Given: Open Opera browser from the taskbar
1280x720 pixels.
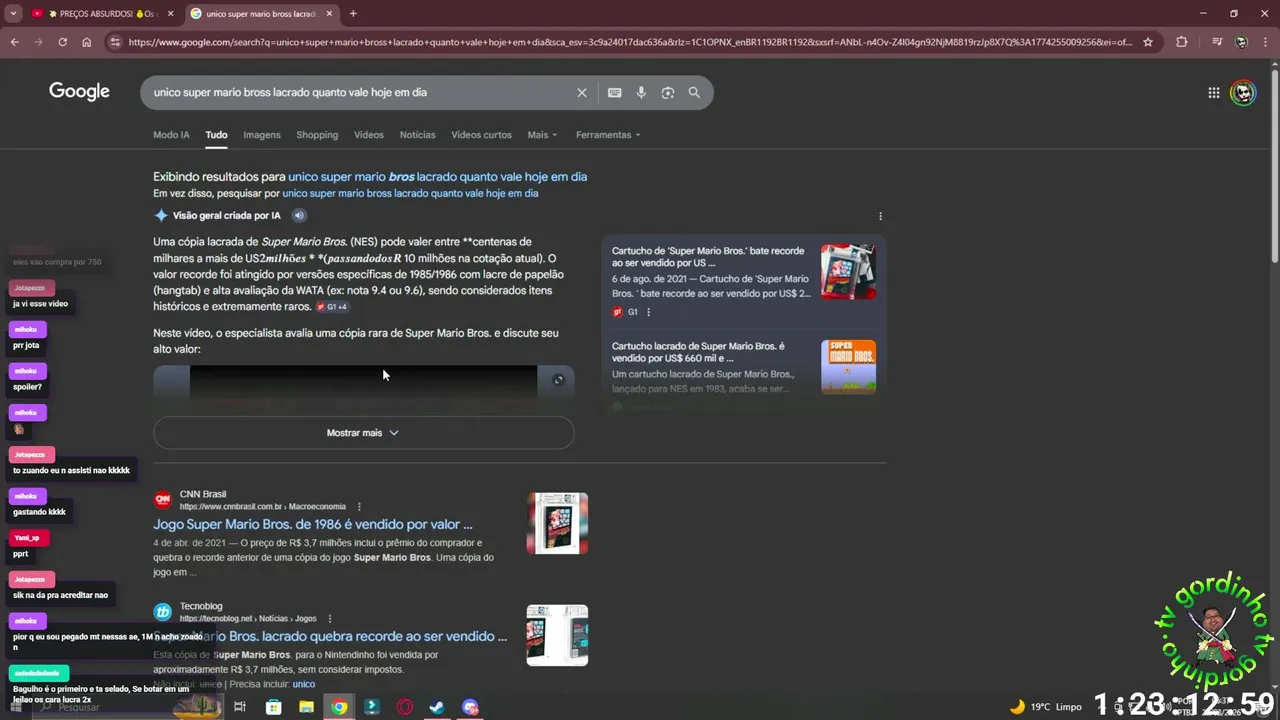Looking at the screenshot, I should coord(405,707).
